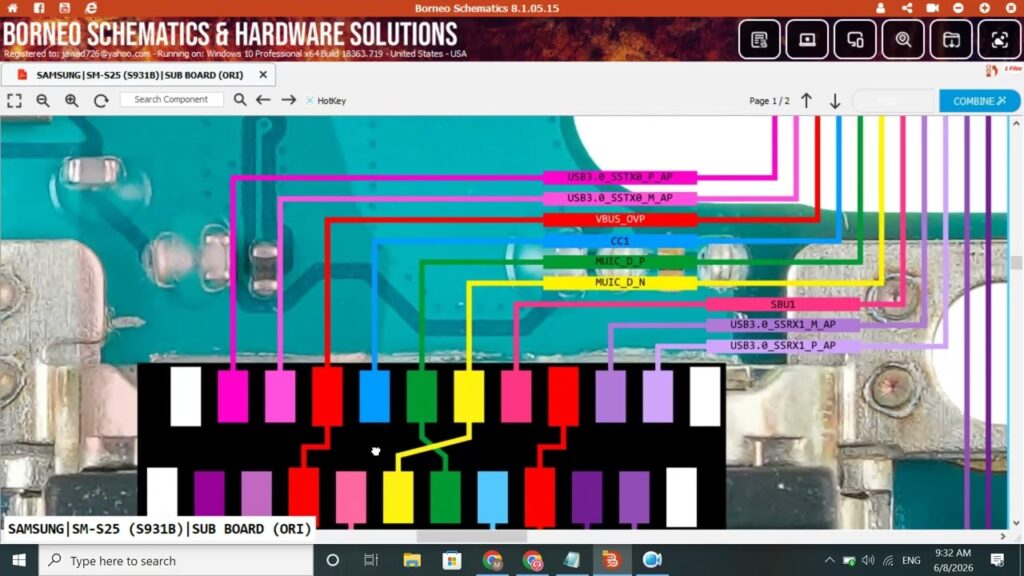The image size is (1024, 576).
Task: Open Cortana circle icon on taskbar
Action: coord(332,560)
